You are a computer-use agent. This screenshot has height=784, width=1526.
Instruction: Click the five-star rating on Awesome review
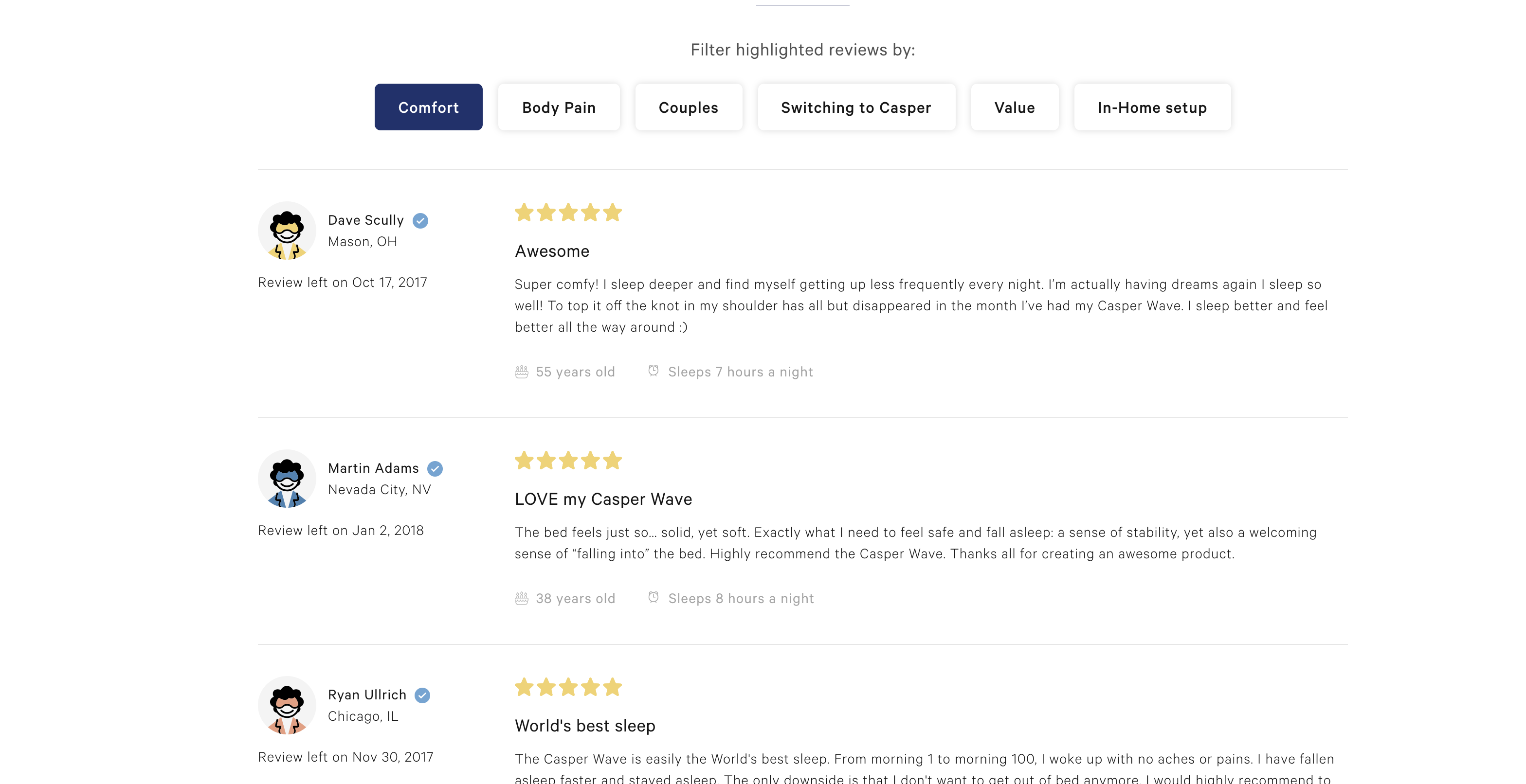click(568, 212)
